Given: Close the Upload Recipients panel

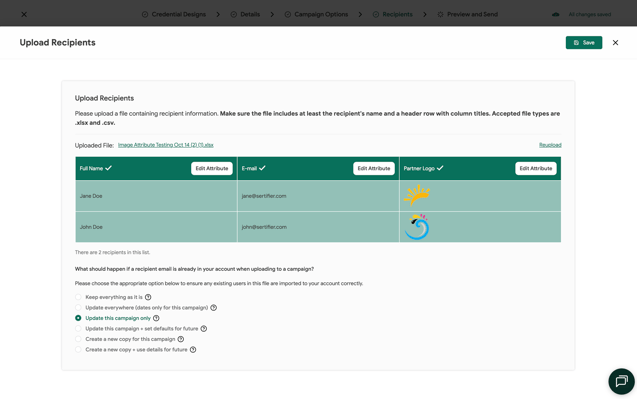Looking at the screenshot, I should [615, 43].
